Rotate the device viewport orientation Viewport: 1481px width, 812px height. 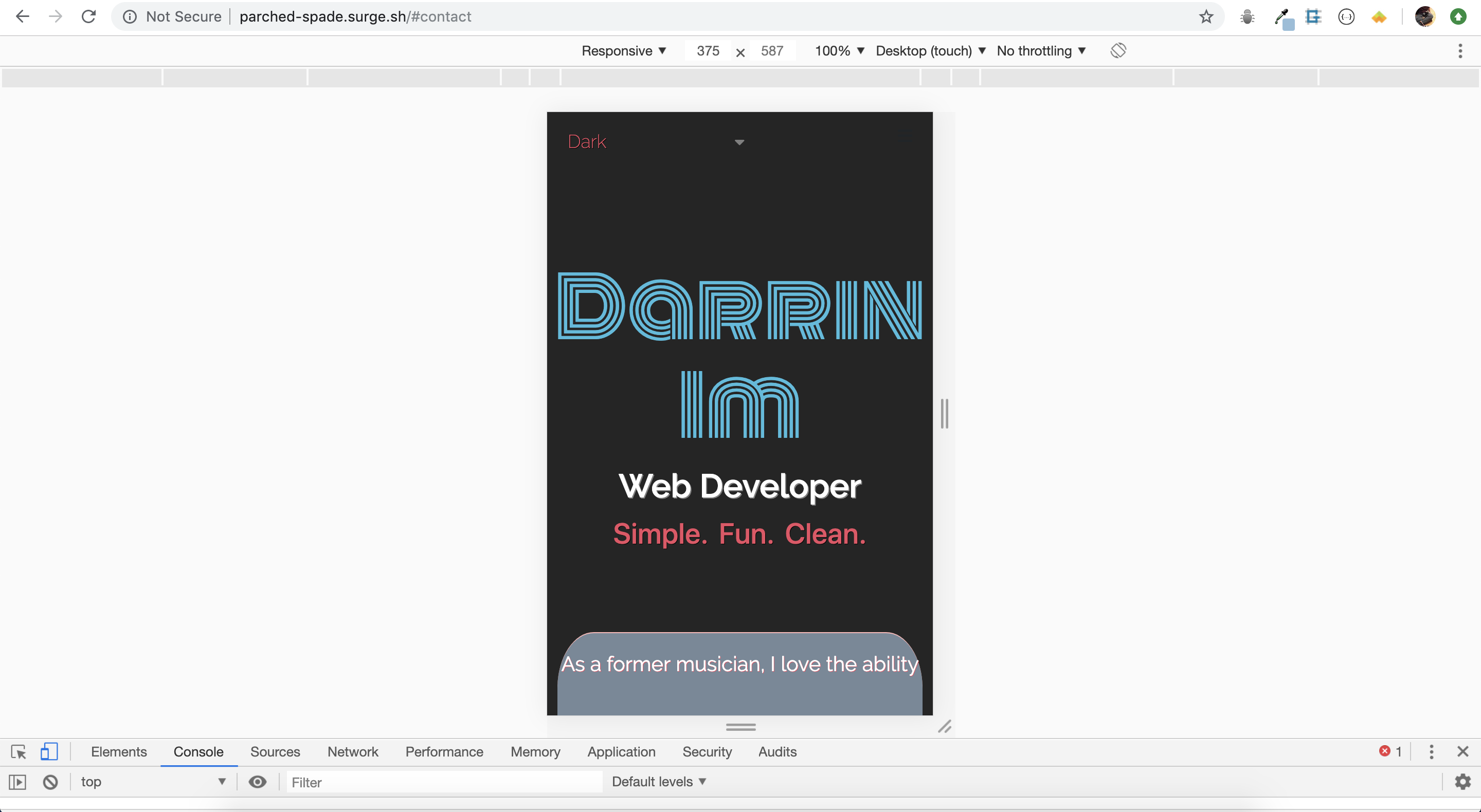pos(1118,50)
